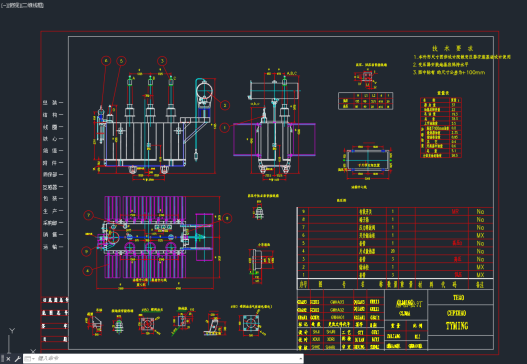Pick the circled balloon number 1
This screenshot has height=364, width=527.
(225, 127)
